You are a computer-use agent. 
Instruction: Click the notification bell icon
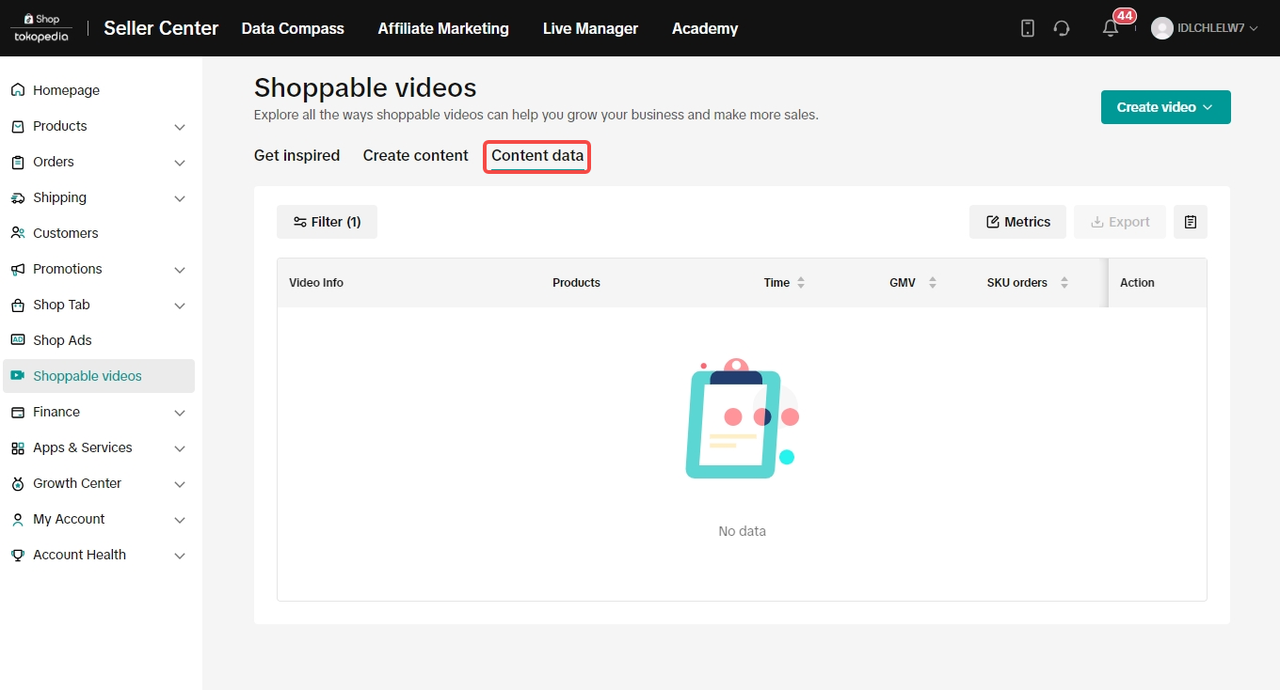[1110, 28]
